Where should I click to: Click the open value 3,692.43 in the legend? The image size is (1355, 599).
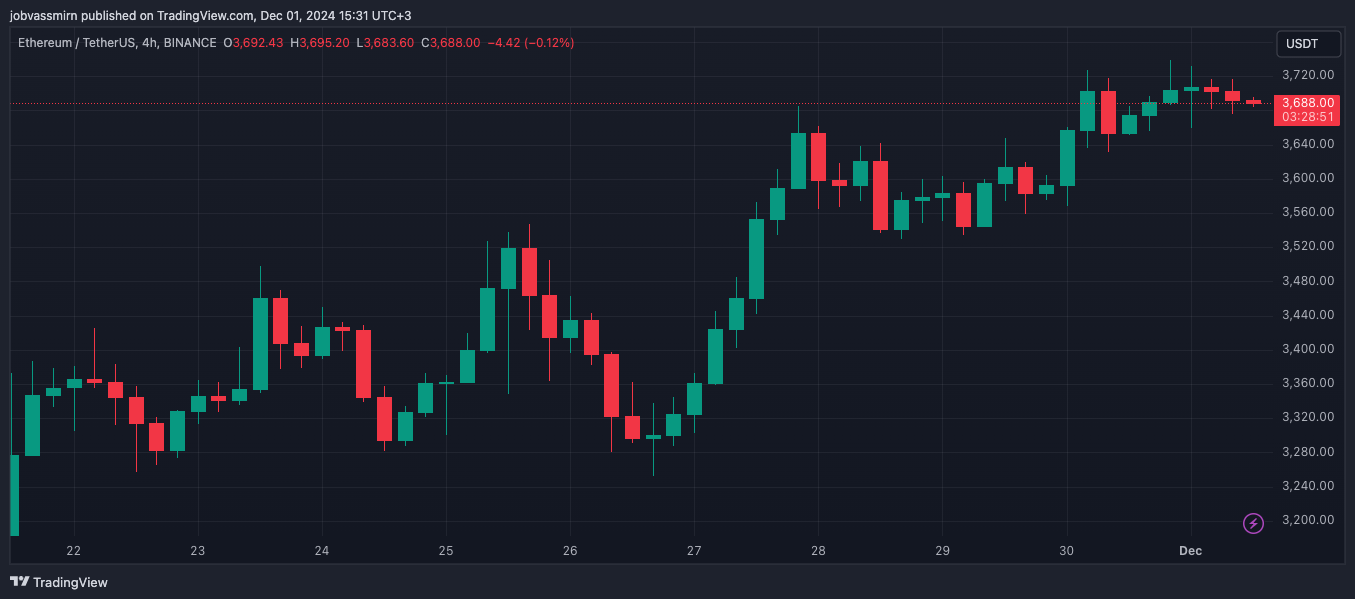click(258, 43)
